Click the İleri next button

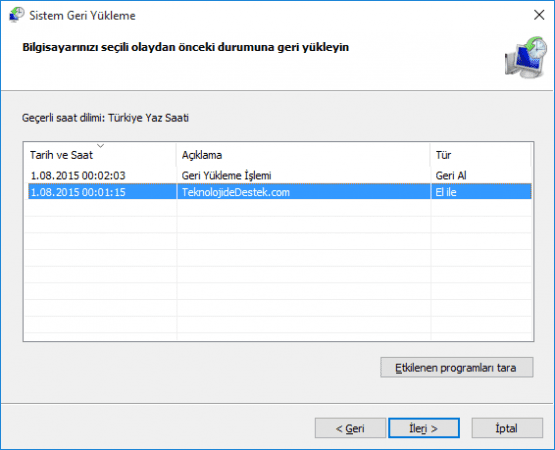coord(424,428)
